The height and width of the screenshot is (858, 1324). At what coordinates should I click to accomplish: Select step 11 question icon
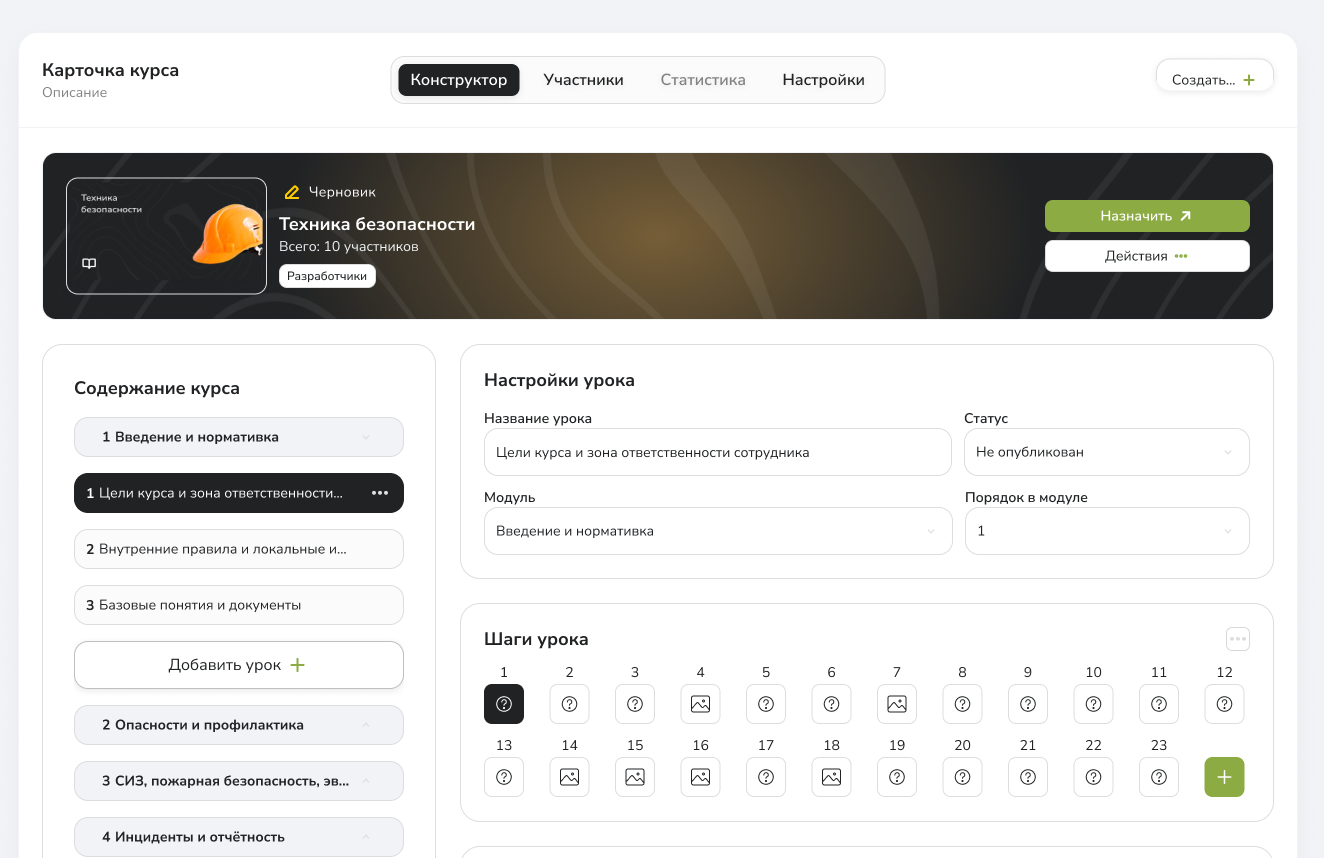coord(1159,704)
